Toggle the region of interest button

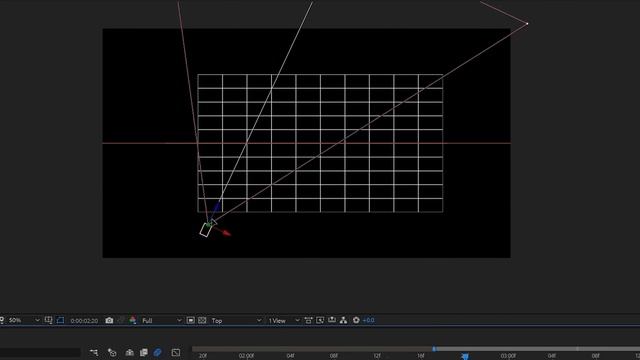click(x=191, y=320)
